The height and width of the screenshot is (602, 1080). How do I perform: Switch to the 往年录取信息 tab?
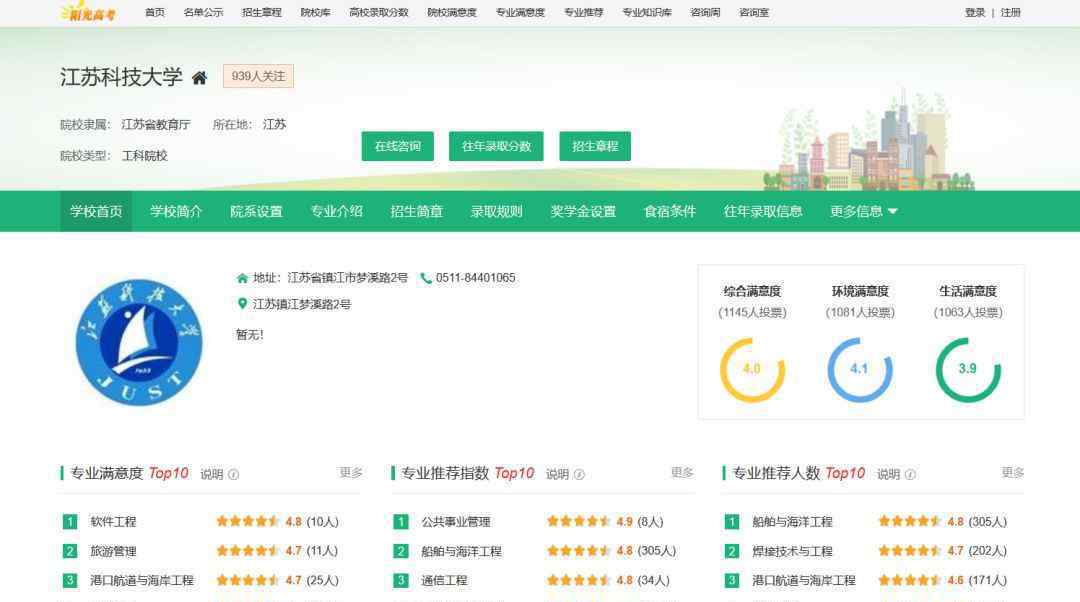tap(762, 211)
